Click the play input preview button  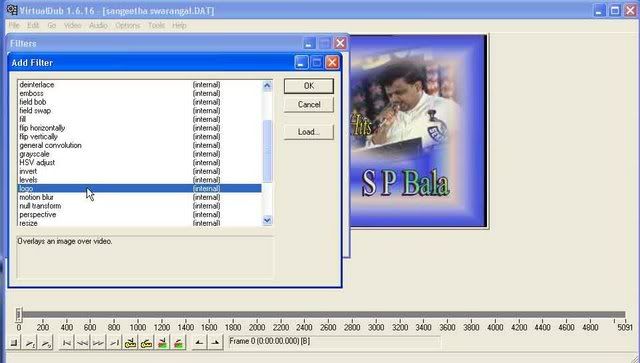click(30, 343)
